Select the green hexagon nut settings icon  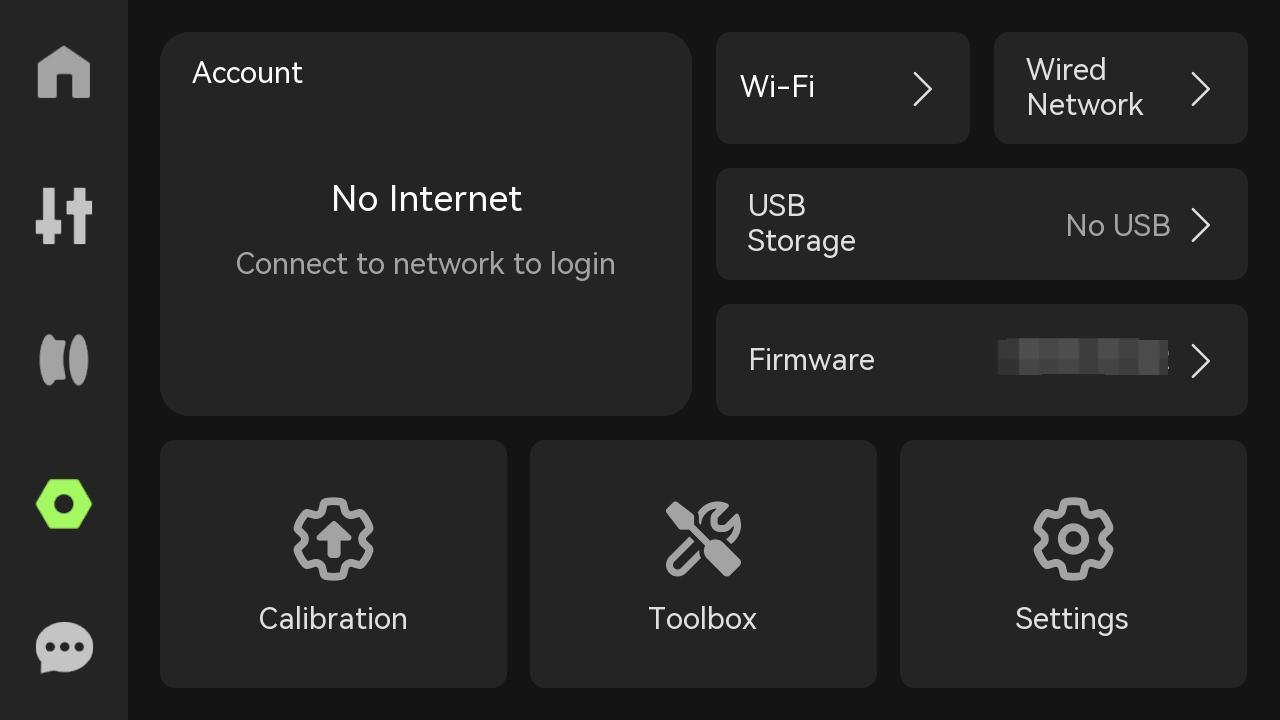[x=64, y=504]
